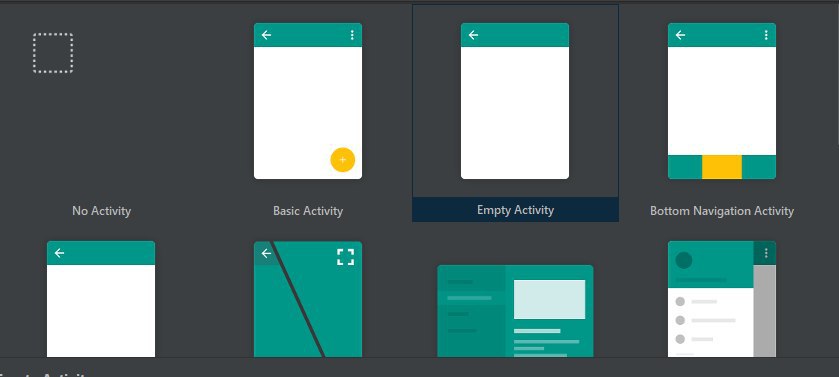The width and height of the screenshot is (839, 377).
Task: Click the three-dot menu in navigation drawer preview
Action: click(766, 253)
